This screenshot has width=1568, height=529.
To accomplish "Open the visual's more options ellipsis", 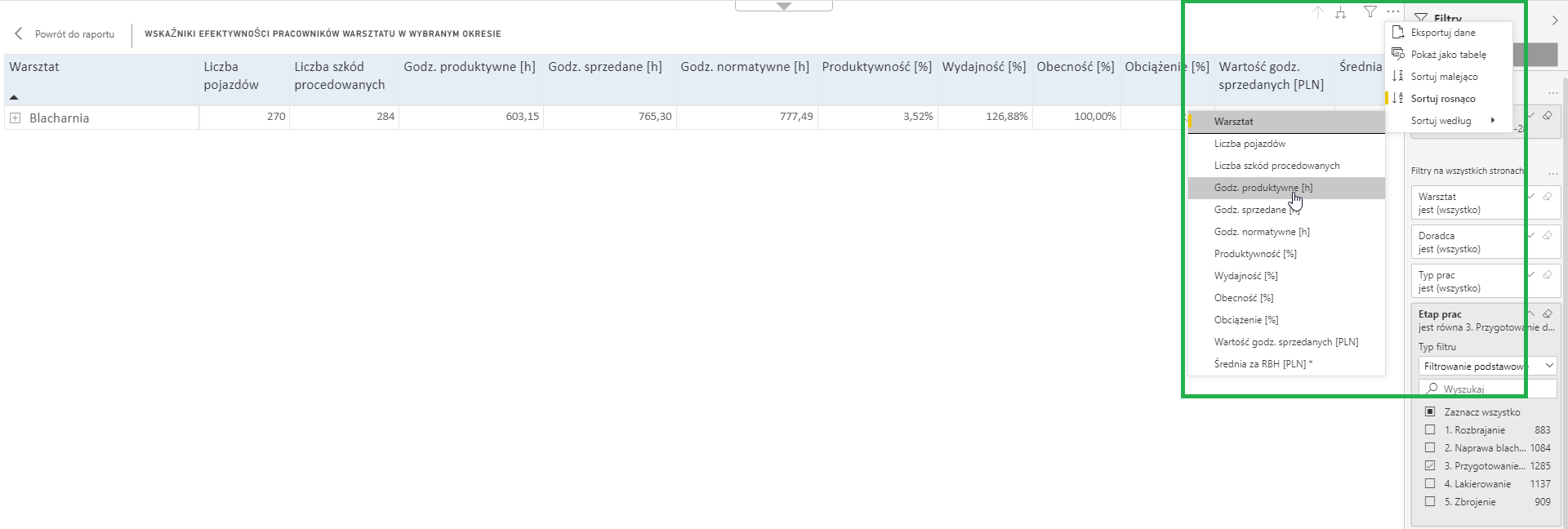I will 1393,11.
